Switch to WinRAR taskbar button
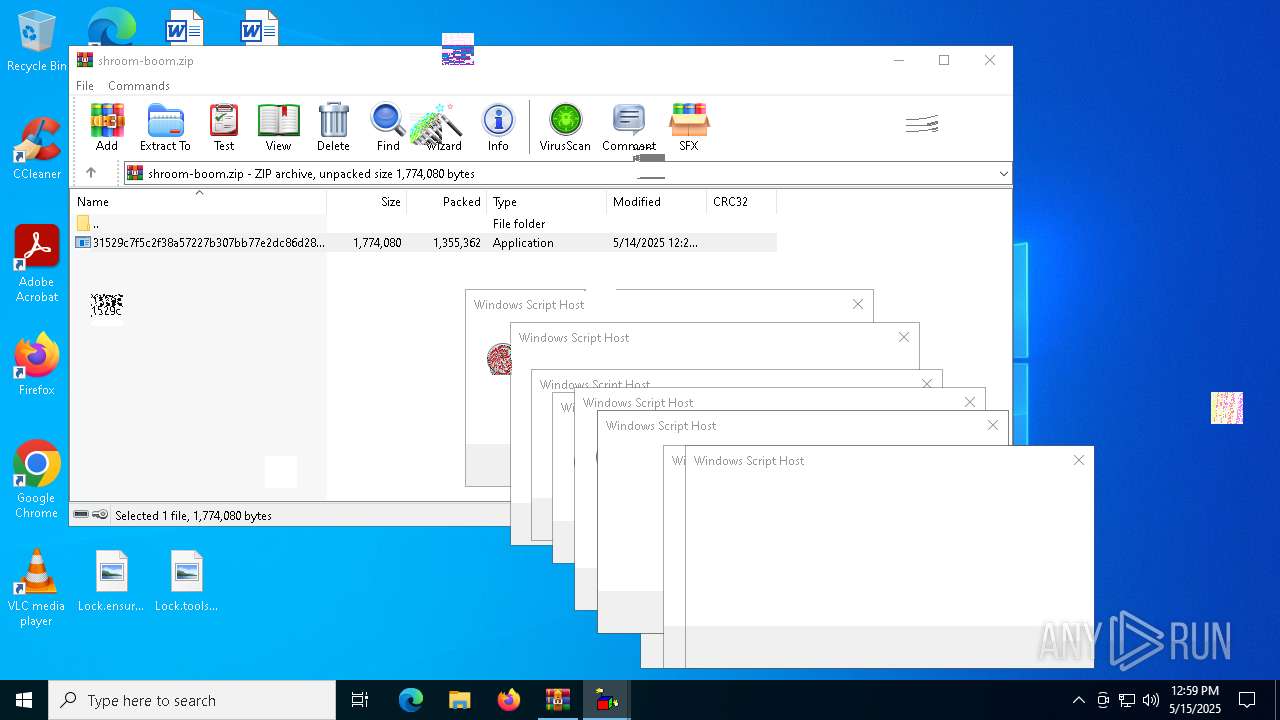Screen dimensions: 1280x720 point(557,700)
